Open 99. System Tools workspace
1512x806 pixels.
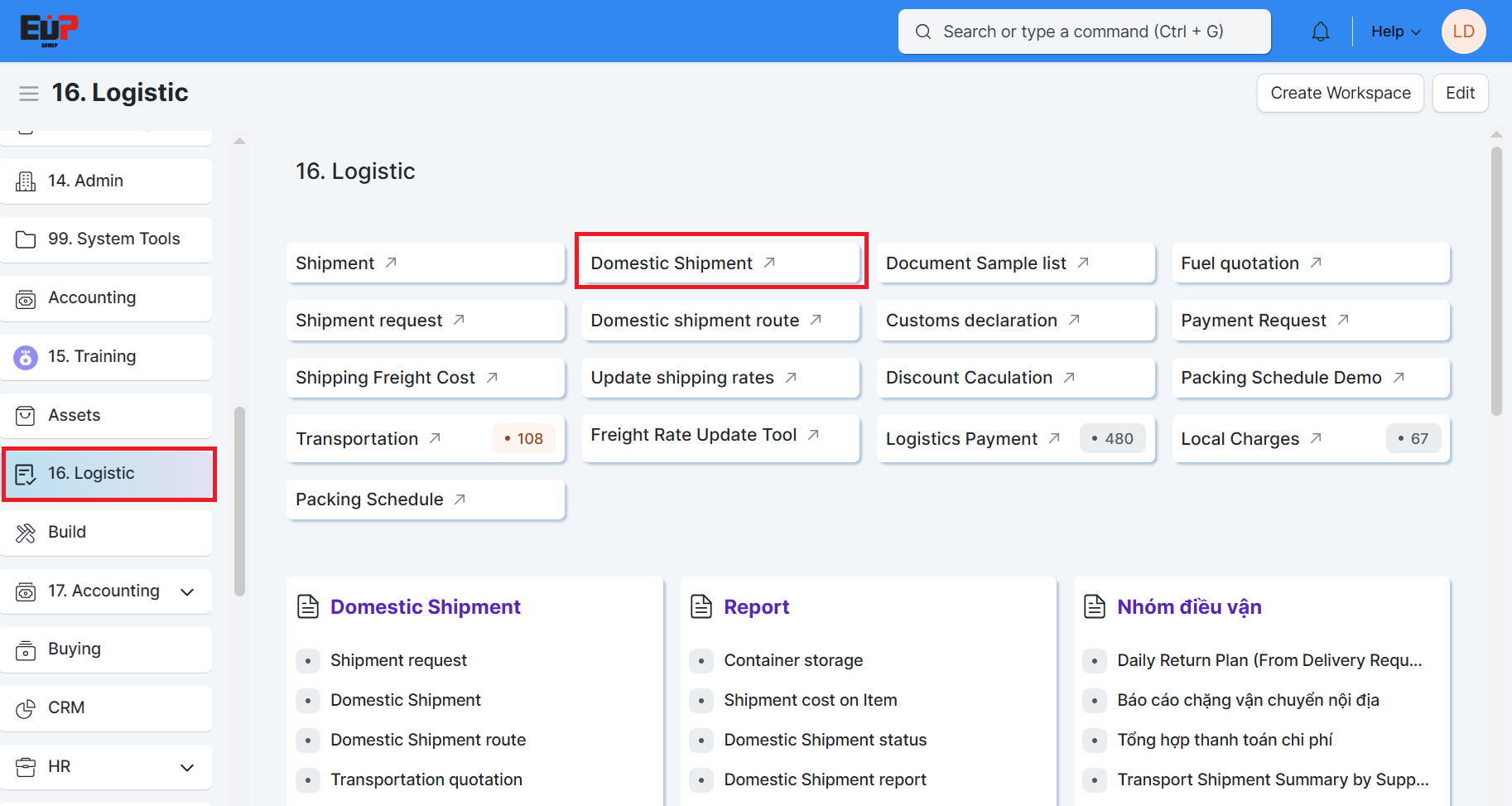(x=113, y=239)
